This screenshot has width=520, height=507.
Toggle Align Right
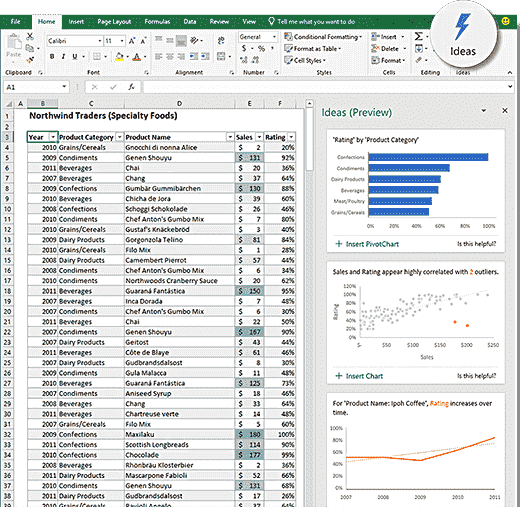click(181, 57)
